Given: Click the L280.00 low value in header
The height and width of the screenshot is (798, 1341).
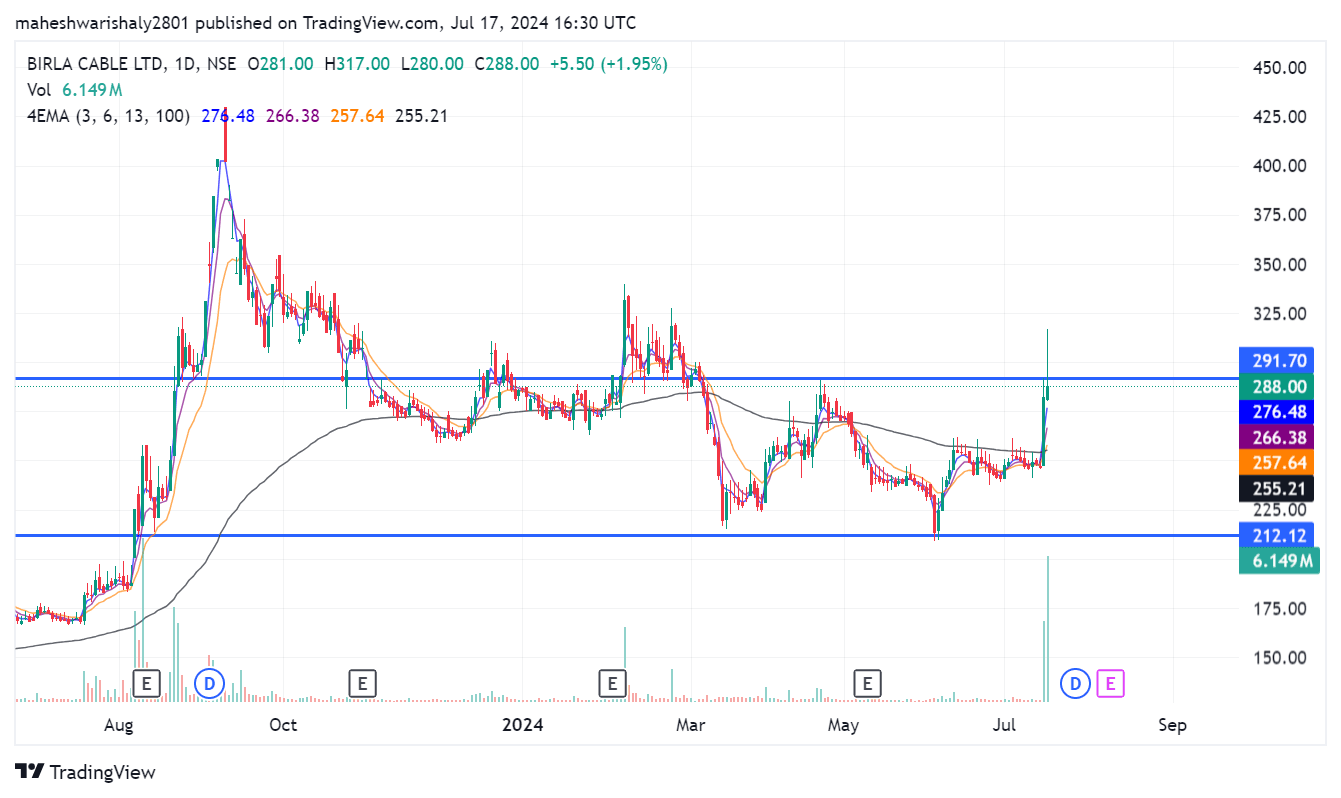Looking at the screenshot, I should coord(432,64).
